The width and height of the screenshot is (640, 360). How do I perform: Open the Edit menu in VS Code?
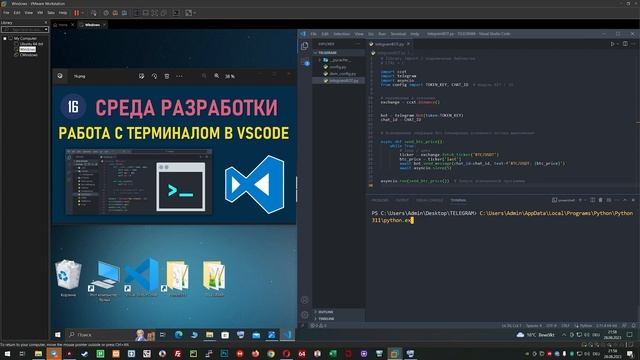point(324,34)
